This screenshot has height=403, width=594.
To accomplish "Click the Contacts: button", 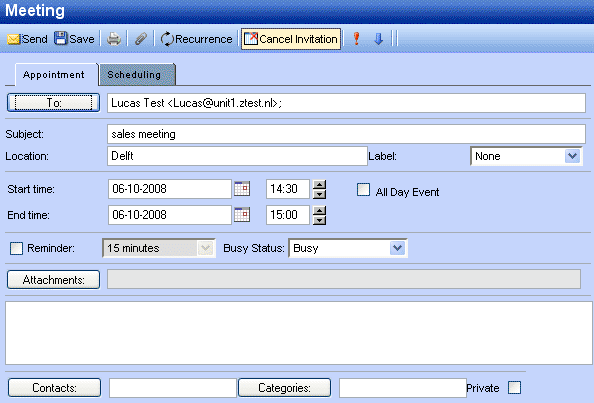I will tap(54, 387).
